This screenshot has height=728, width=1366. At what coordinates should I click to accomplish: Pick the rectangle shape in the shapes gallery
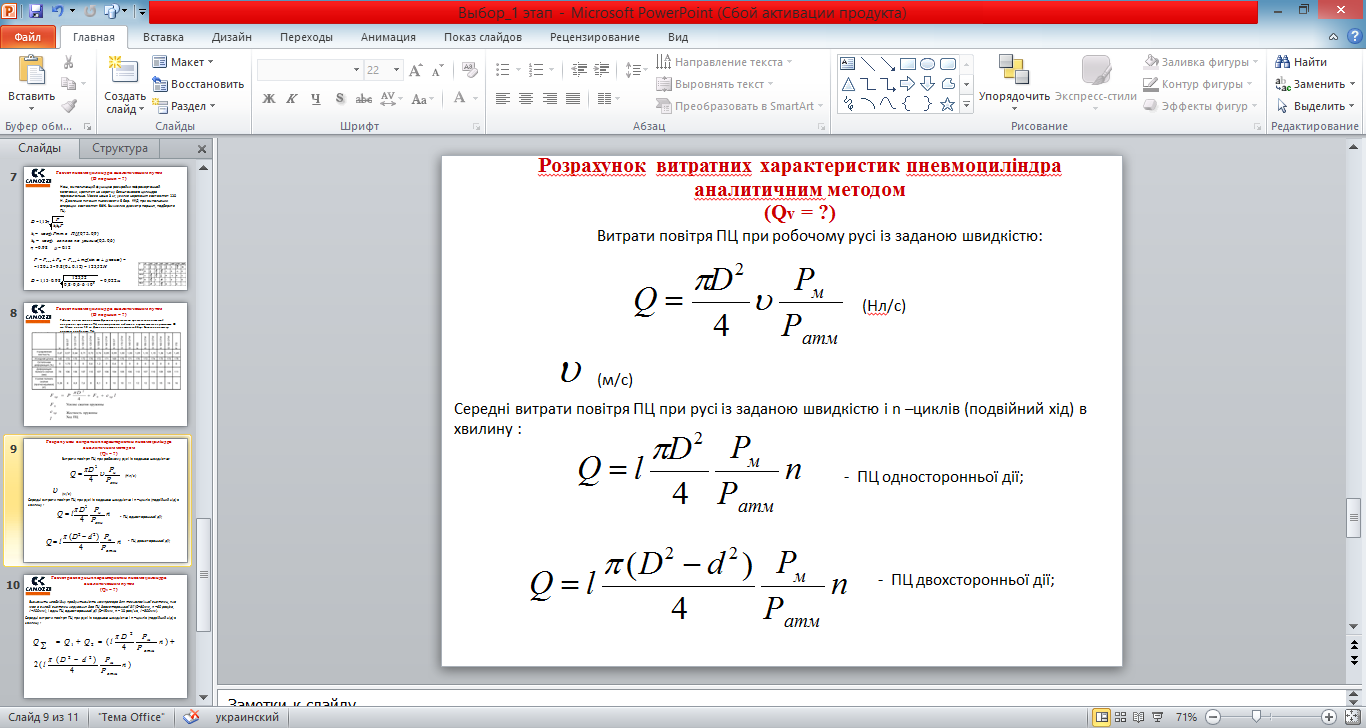pyautogui.click(x=908, y=64)
